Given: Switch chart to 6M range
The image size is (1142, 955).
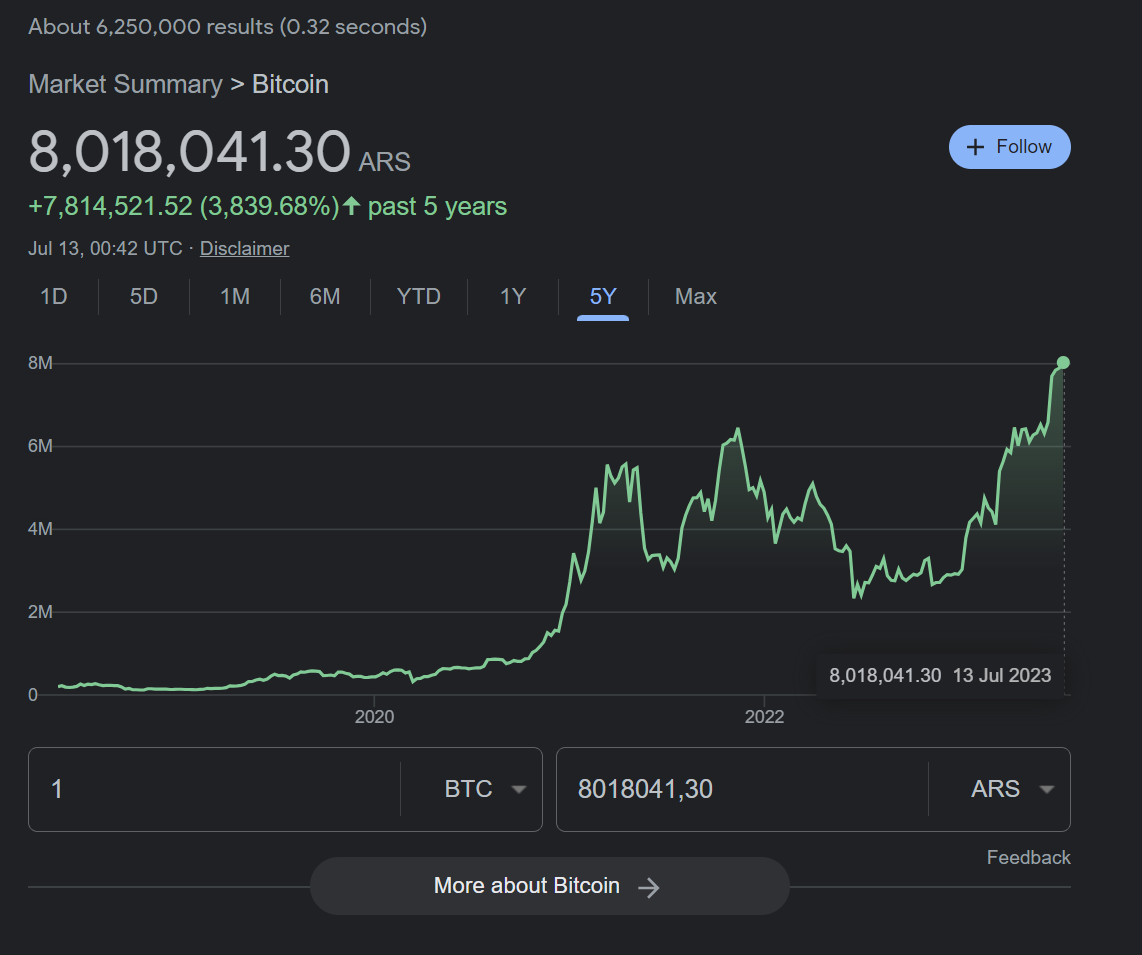Looking at the screenshot, I should tap(325, 297).
